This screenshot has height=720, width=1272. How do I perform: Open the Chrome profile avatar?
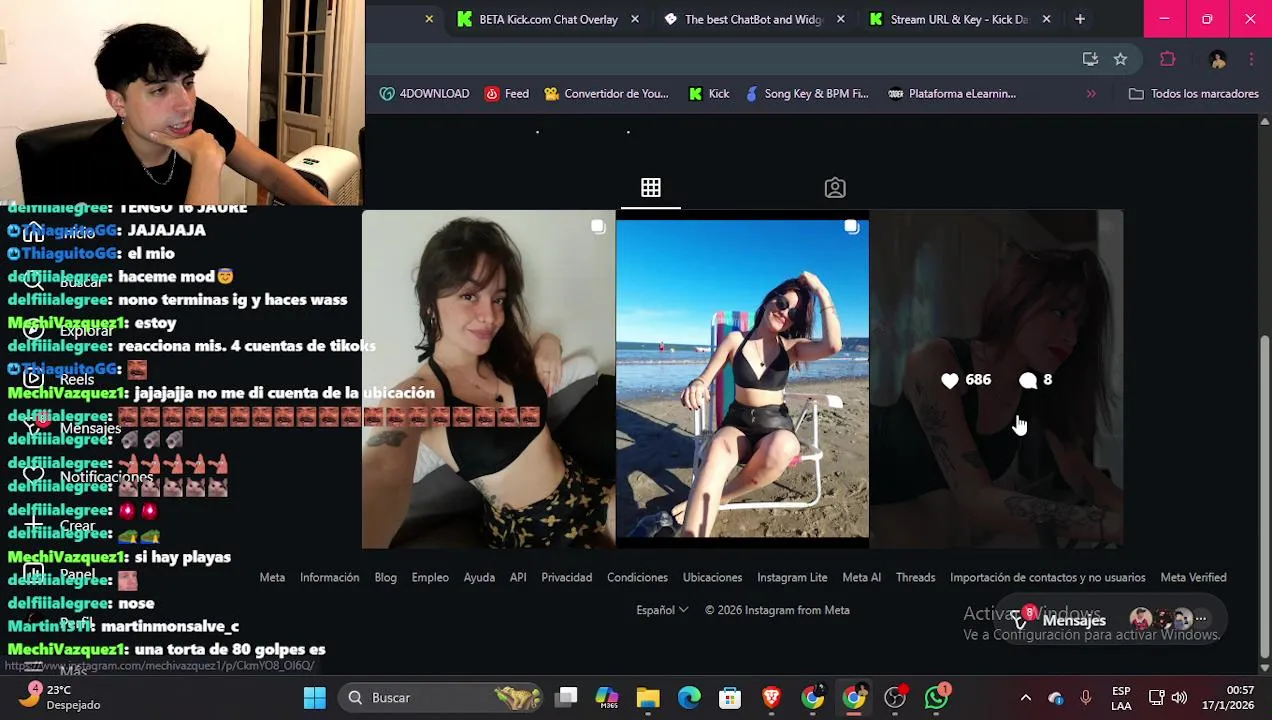click(1218, 60)
